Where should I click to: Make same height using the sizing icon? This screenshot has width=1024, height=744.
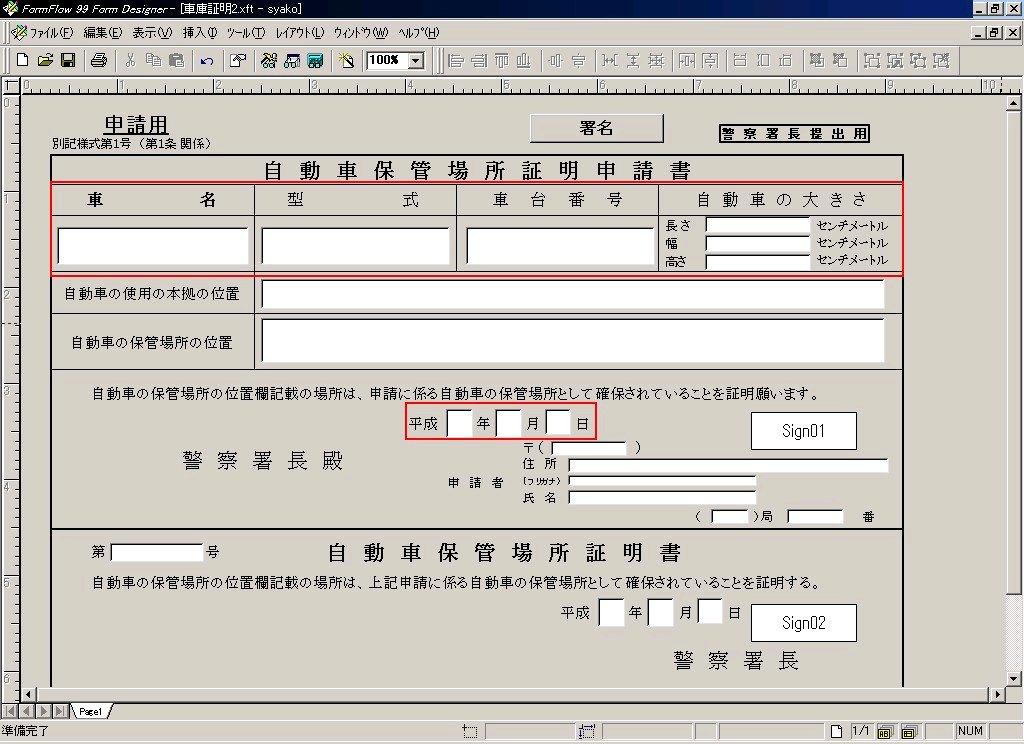click(763, 61)
